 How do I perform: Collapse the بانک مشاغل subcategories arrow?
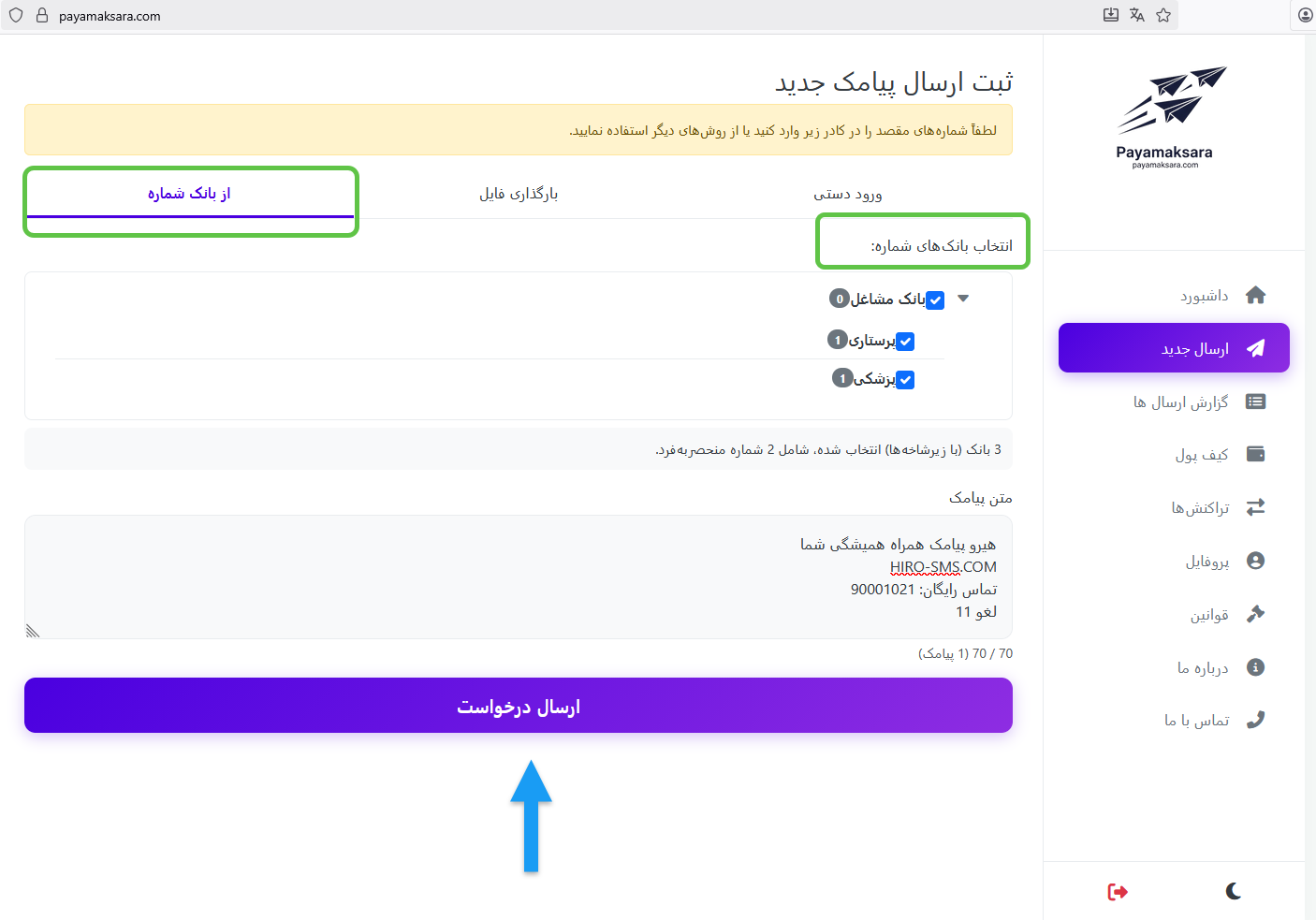[x=963, y=299]
